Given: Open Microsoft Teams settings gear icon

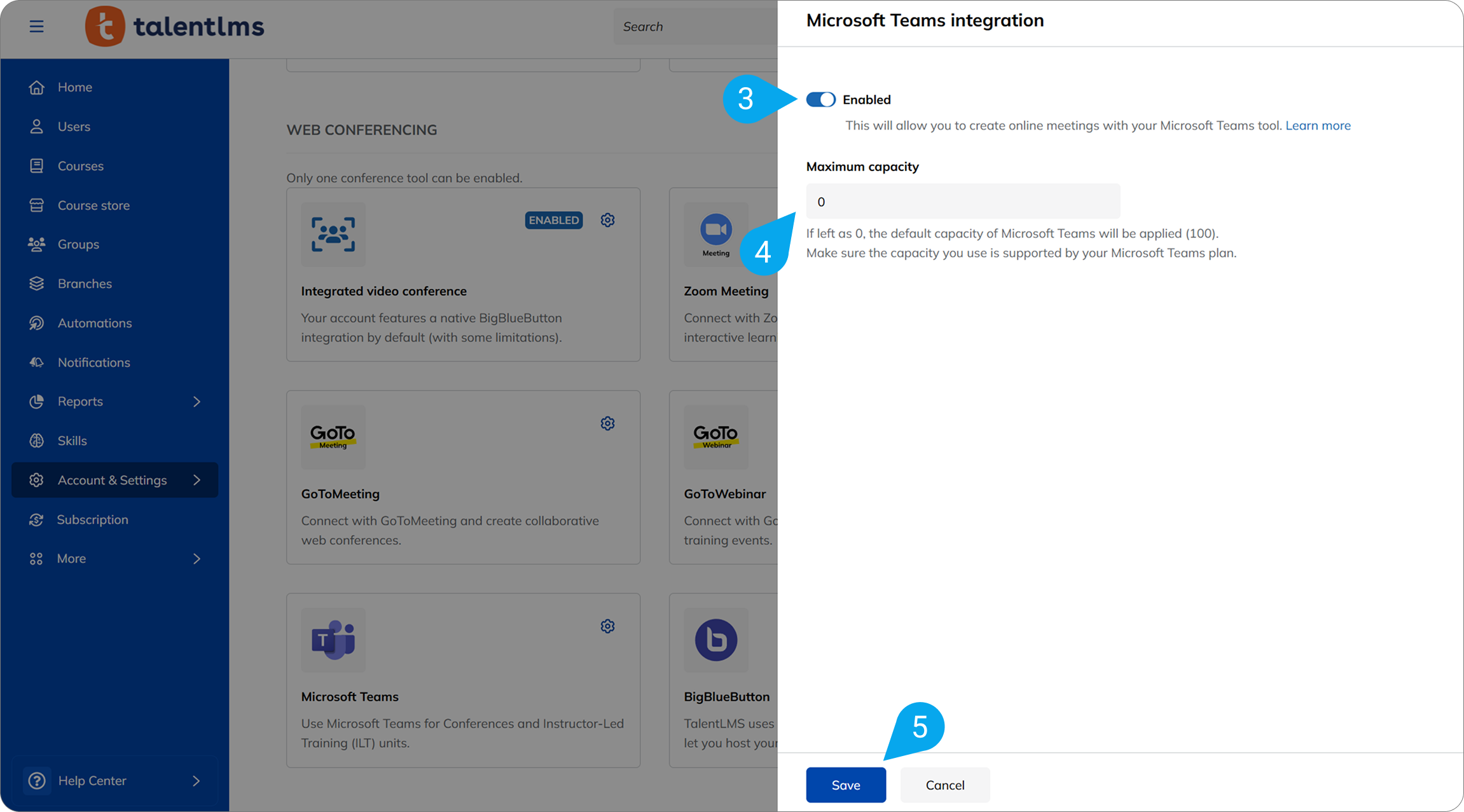Looking at the screenshot, I should pyautogui.click(x=607, y=626).
